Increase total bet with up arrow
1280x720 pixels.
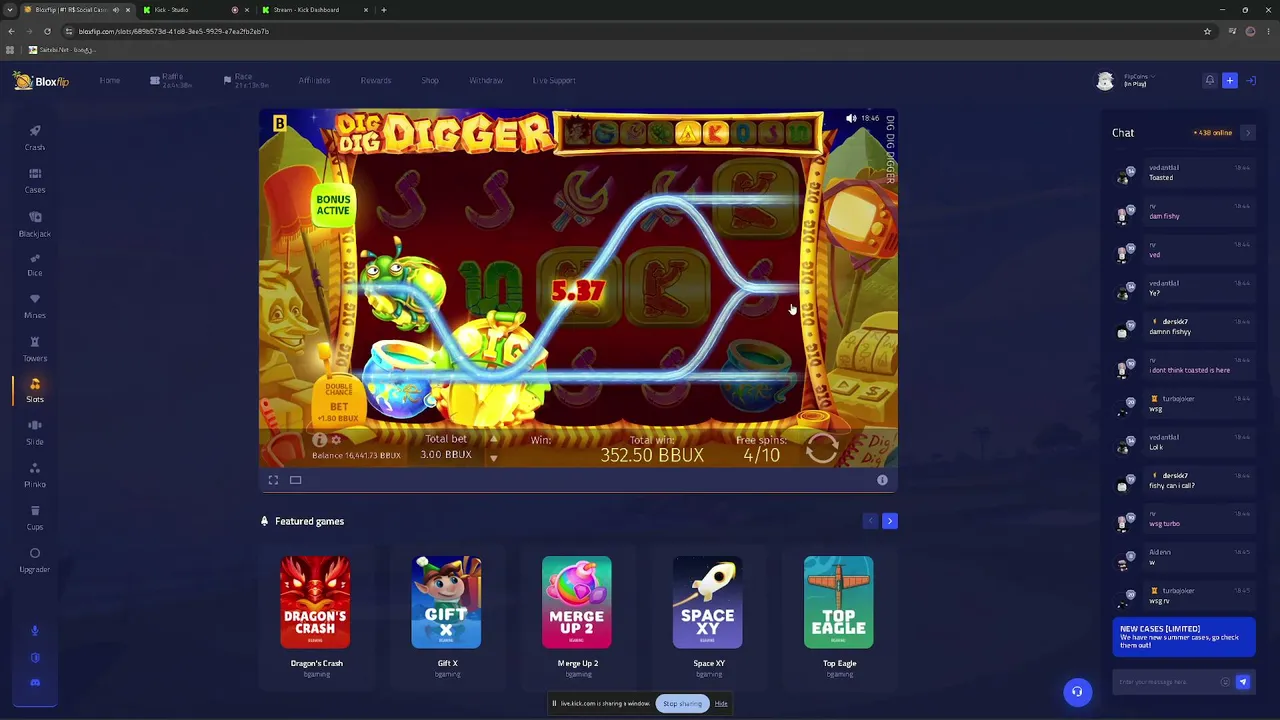[493, 439]
